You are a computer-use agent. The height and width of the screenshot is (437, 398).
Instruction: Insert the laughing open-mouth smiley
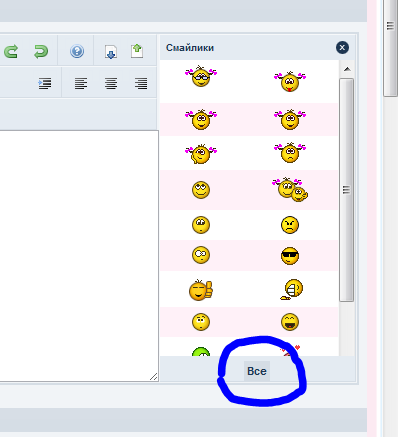pos(290,322)
